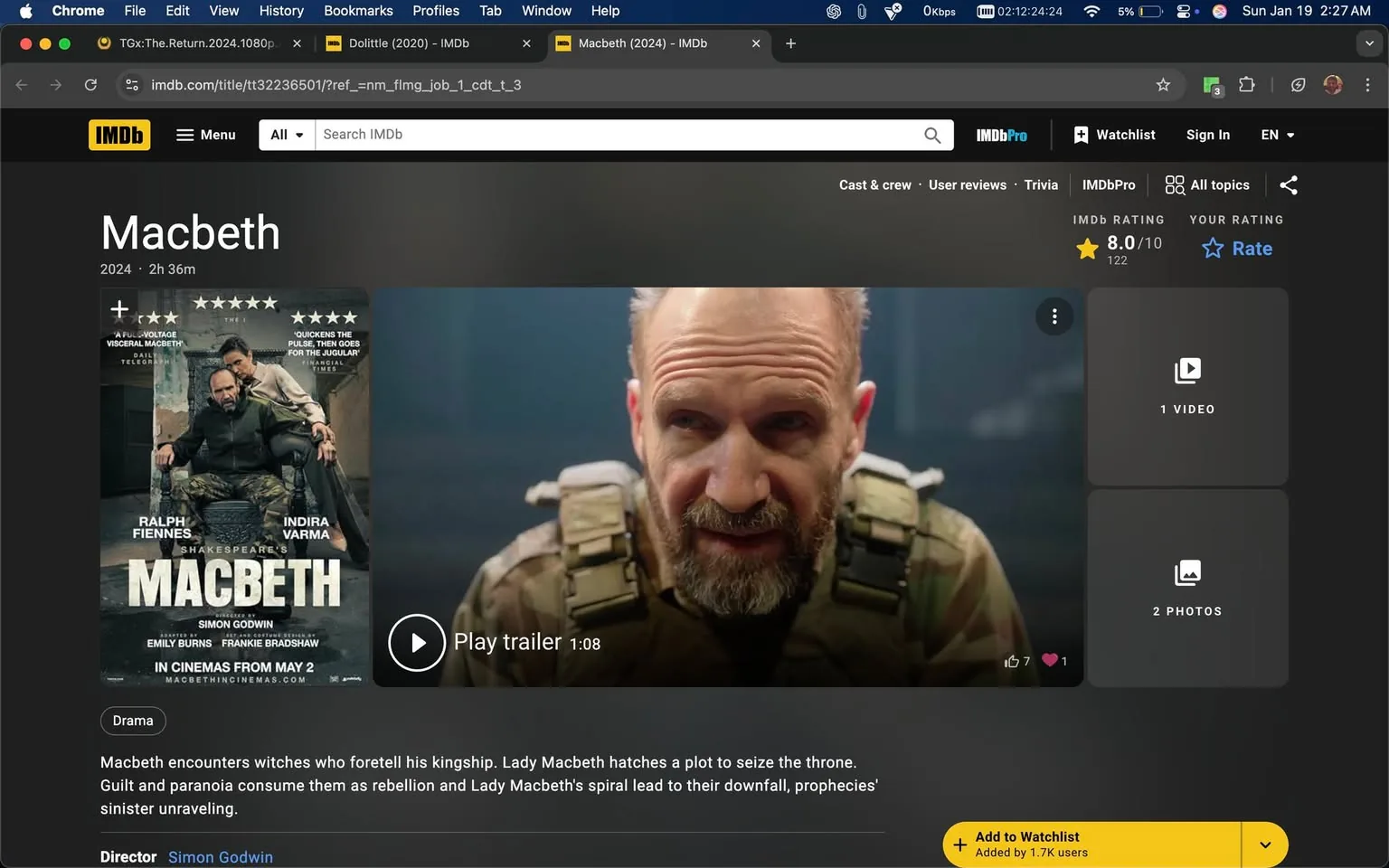Image resolution: width=1389 pixels, height=868 pixels.
Task: Click the Sign In button
Action: pyautogui.click(x=1207, y=134)
